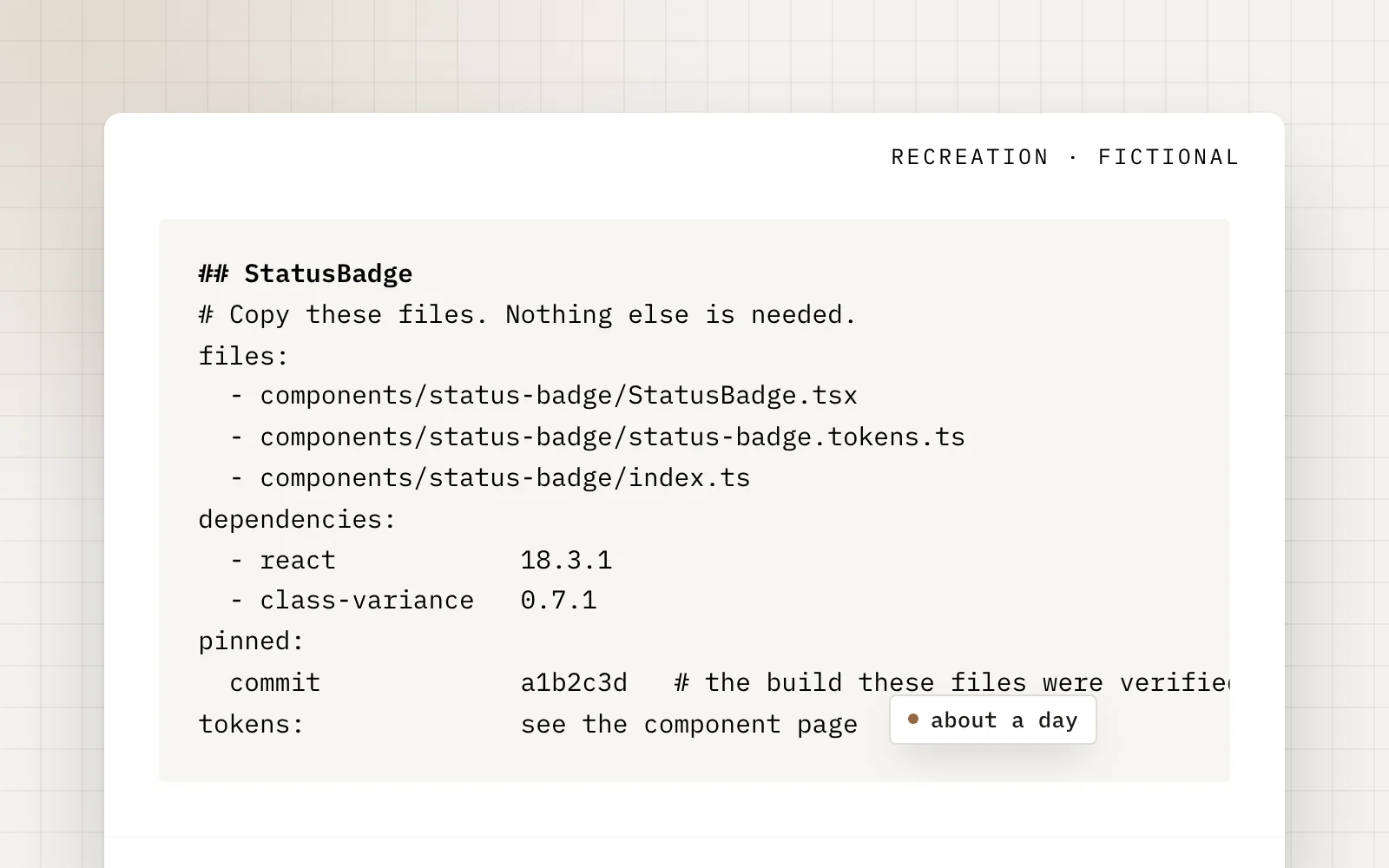This screenshot has height=868, width=1389.
Task: Click the "commit" label
Action: point(274,682)
